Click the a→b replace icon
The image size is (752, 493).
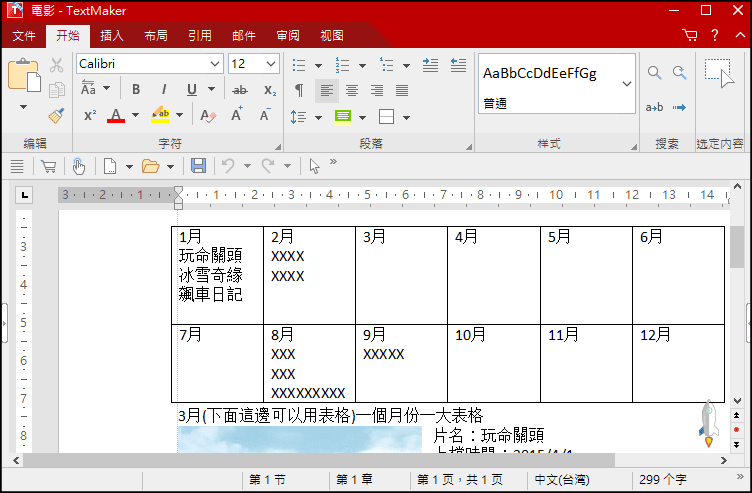pos(655,107)
